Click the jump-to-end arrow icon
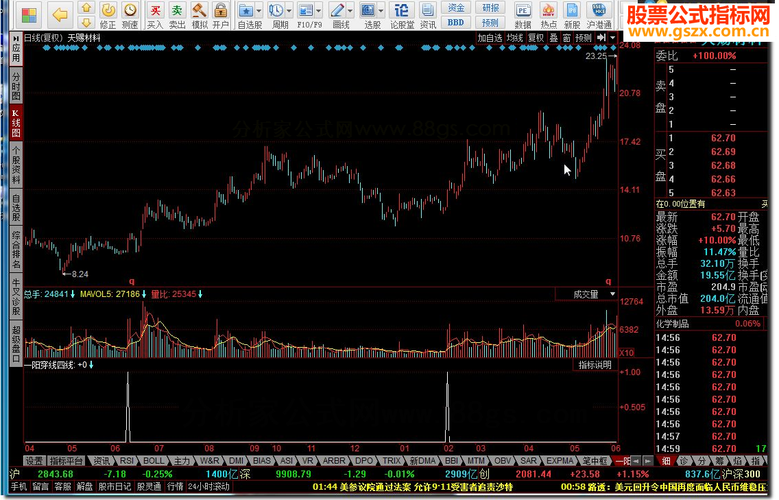This screenshot has height=500, width=779. click(x=601, y=38)
